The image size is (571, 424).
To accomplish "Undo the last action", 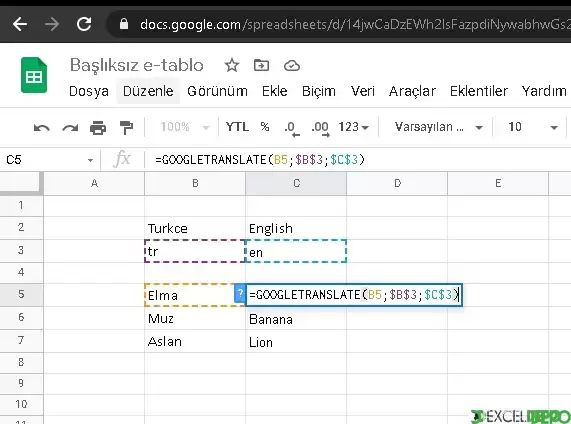I will point(42,127).
